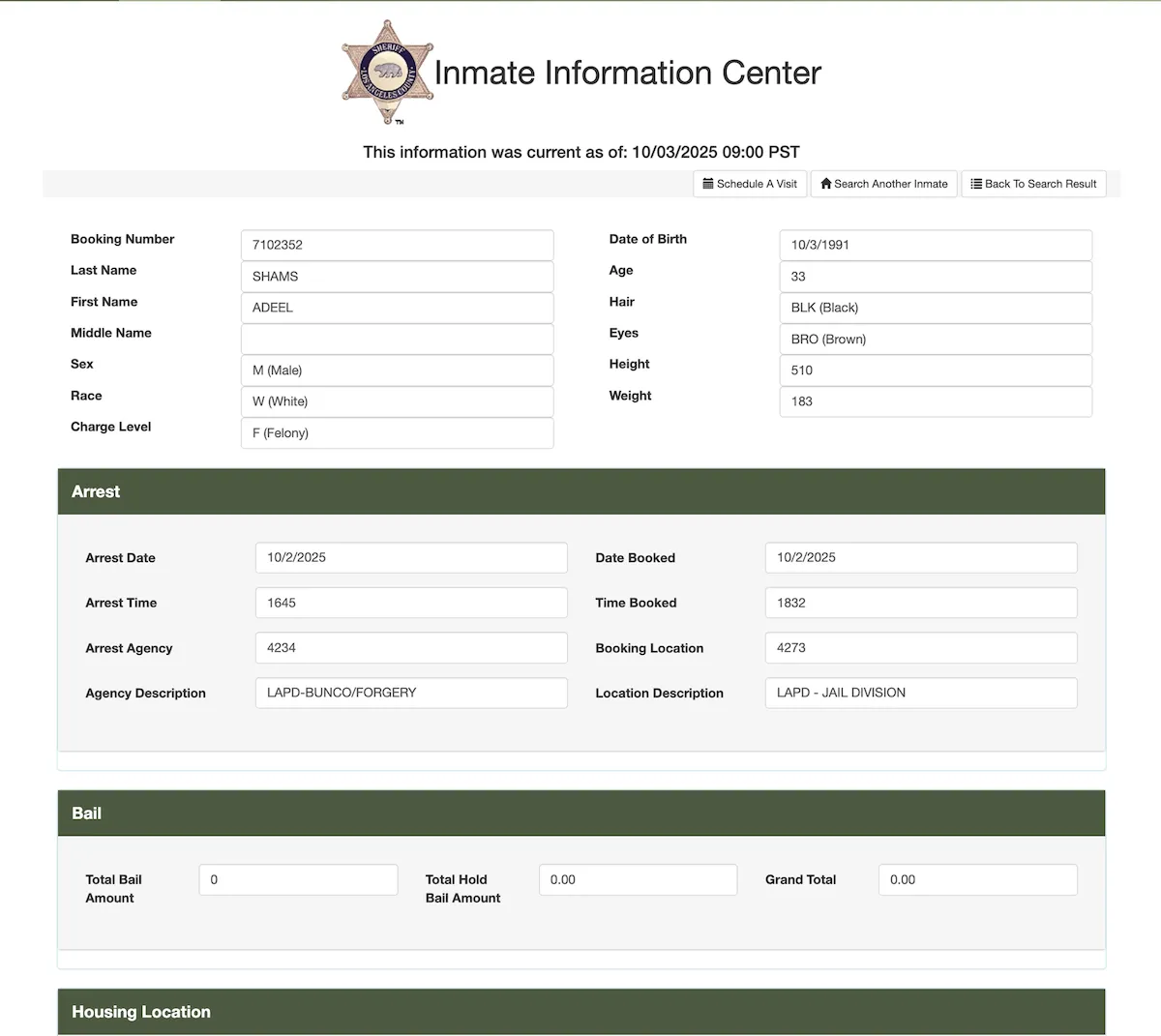Click the Grand Total field
This screenshot has height=1036, width=1161.
(x=977, y=879)
